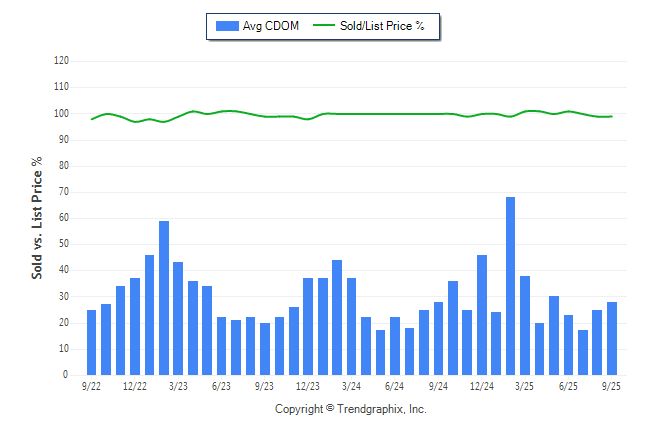Screen dimensions: 646x434
Task: Click the 12/22 x-axis label
Action: pyautogui.click(x=135, y=386)
